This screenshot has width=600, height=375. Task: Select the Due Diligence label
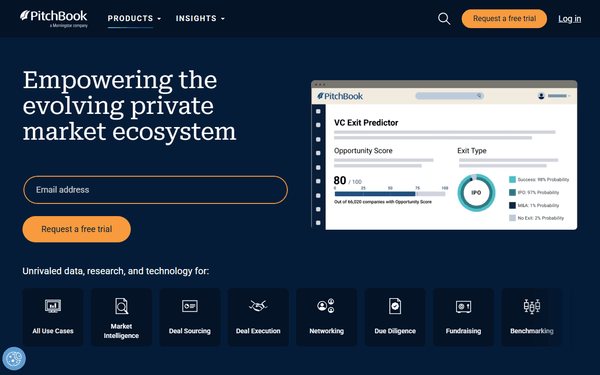[x=395, y=331]
